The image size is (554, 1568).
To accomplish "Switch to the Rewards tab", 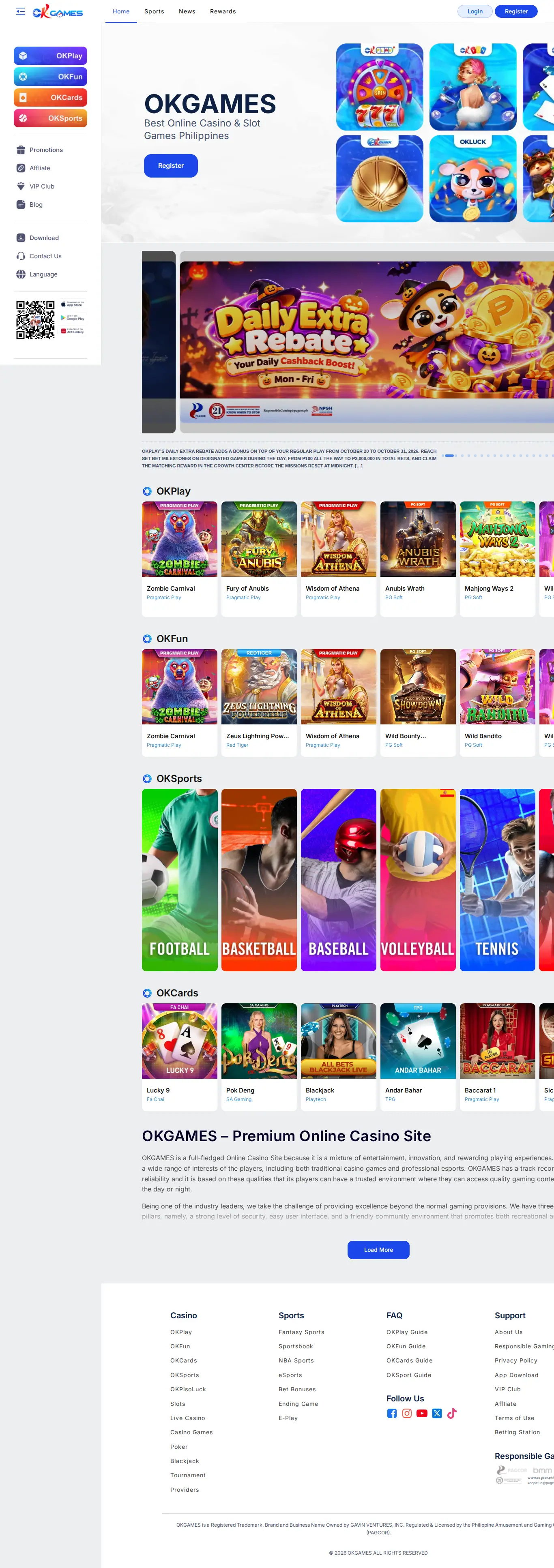I will click(x=223, y=12).
